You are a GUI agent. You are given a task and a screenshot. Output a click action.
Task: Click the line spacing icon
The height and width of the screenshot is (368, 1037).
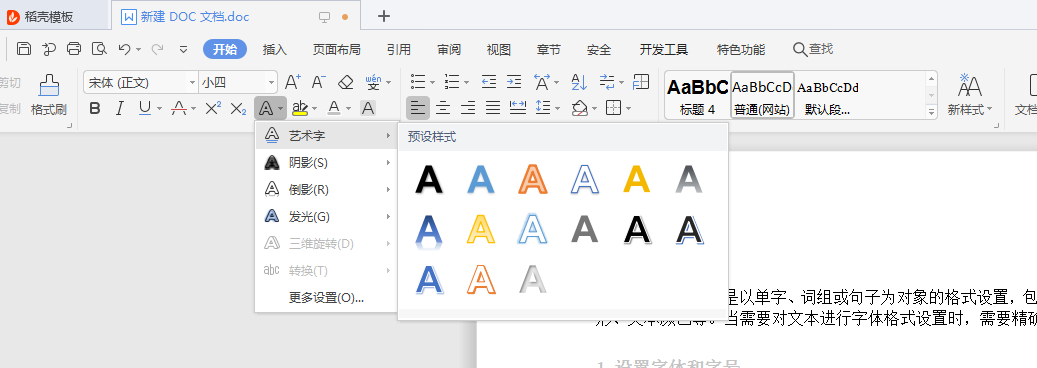click(x=543, y=107)
